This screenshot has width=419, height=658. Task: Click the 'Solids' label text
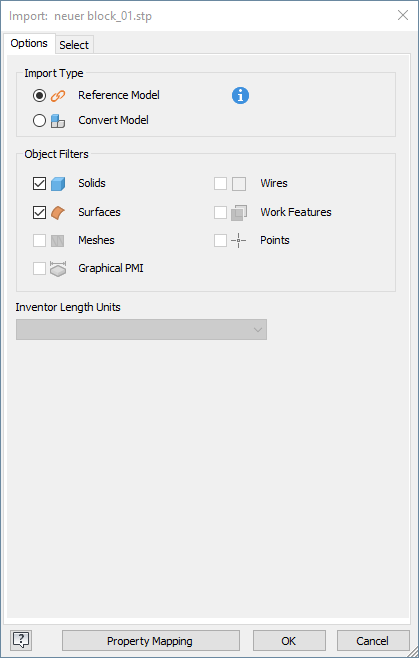[x=92, y=183]
